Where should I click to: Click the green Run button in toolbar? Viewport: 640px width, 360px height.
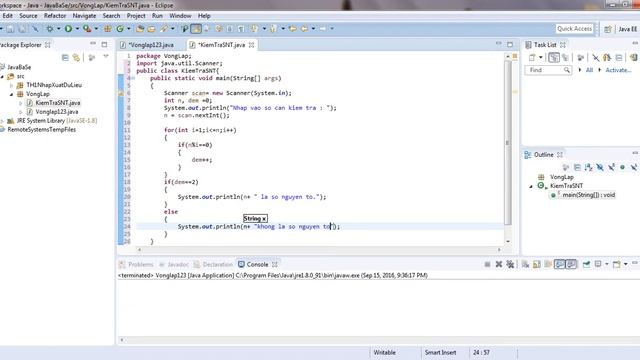[x=68, y=29]
